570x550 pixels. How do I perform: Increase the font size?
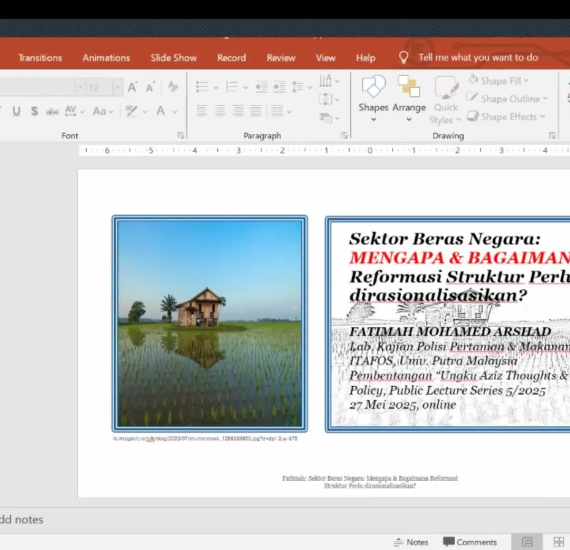(x=132, y=87)
